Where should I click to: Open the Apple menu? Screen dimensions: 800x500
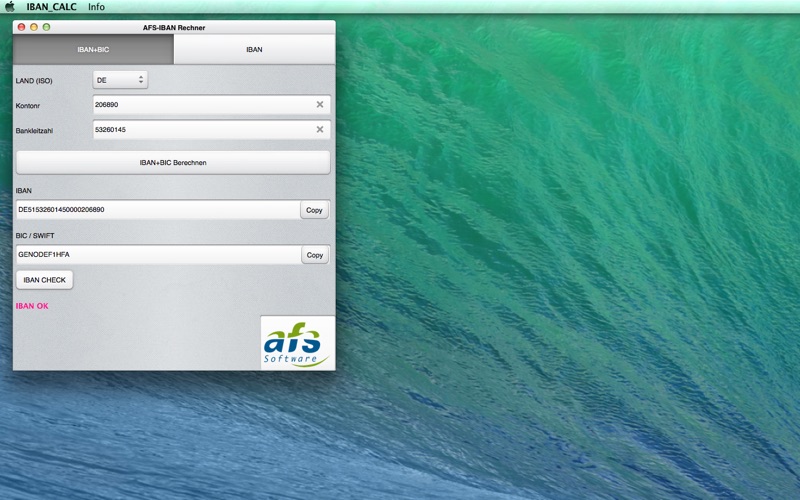pos(9,7)
